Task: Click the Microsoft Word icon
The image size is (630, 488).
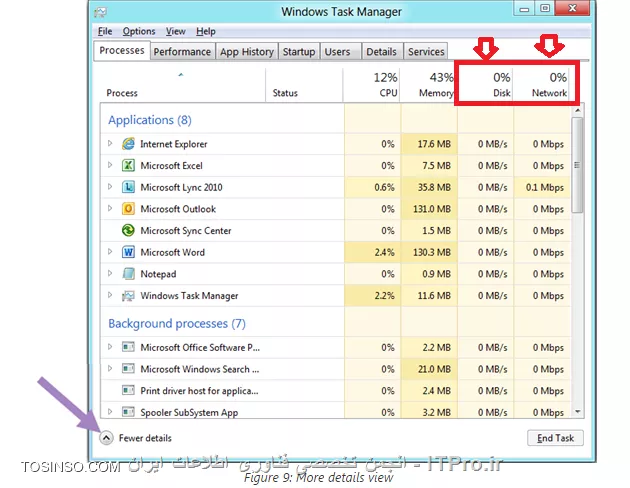Action: (128, 252)
